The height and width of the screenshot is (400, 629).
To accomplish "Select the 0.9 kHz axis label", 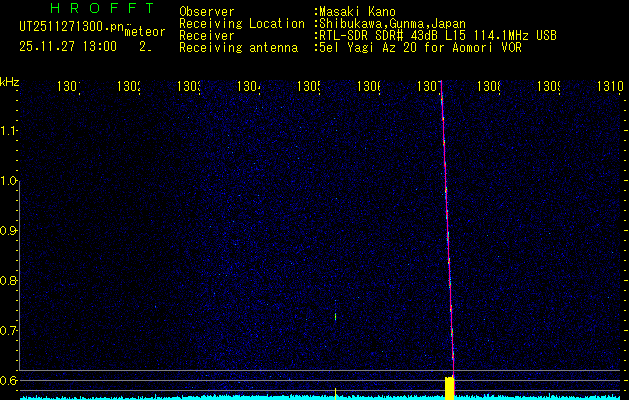I will coord(9,231).
